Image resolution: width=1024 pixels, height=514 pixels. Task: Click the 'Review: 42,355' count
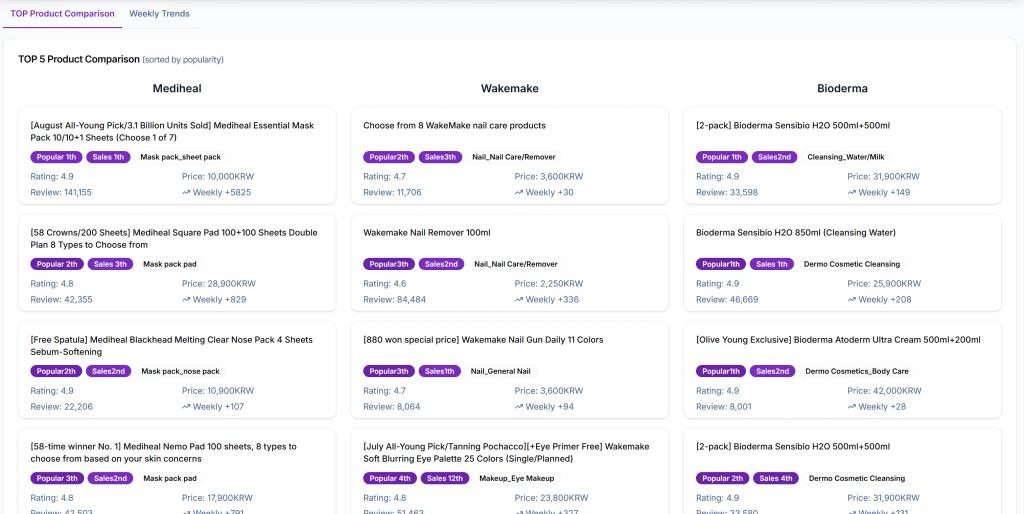pyautogui.click(x=61, y=300)
